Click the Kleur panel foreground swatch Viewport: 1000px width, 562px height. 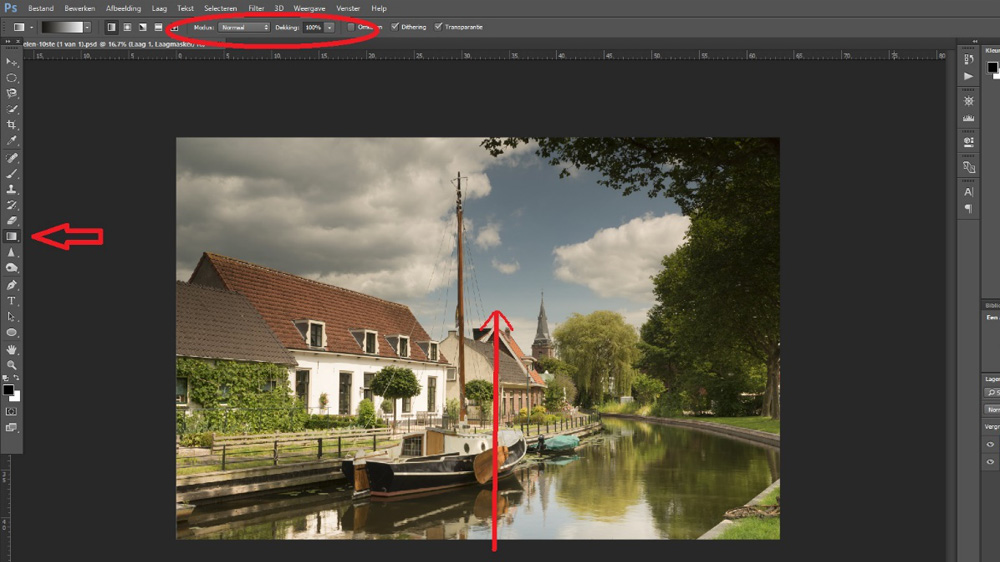(992, 67)
